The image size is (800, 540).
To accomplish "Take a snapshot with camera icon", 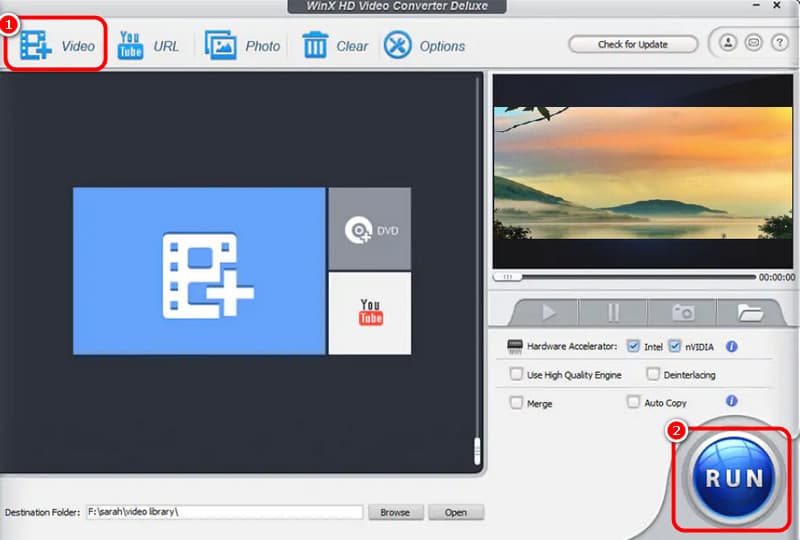I will click(684, 313).
